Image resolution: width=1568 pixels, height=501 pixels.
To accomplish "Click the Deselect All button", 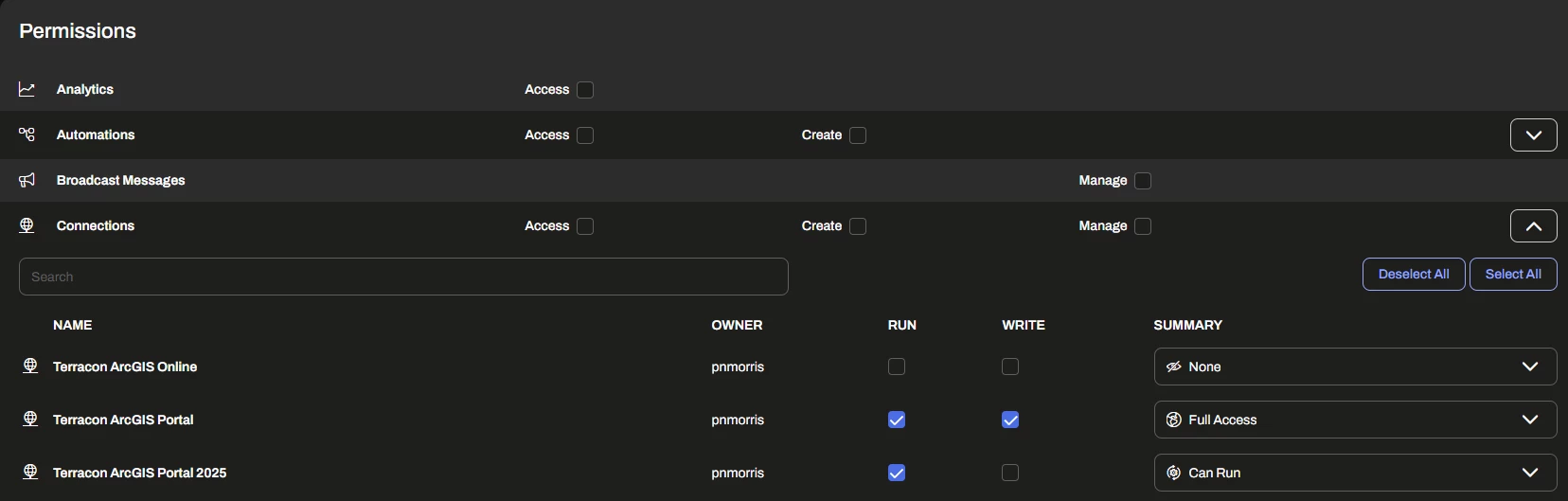I will pyautogui.click(x=1414, y=274).
